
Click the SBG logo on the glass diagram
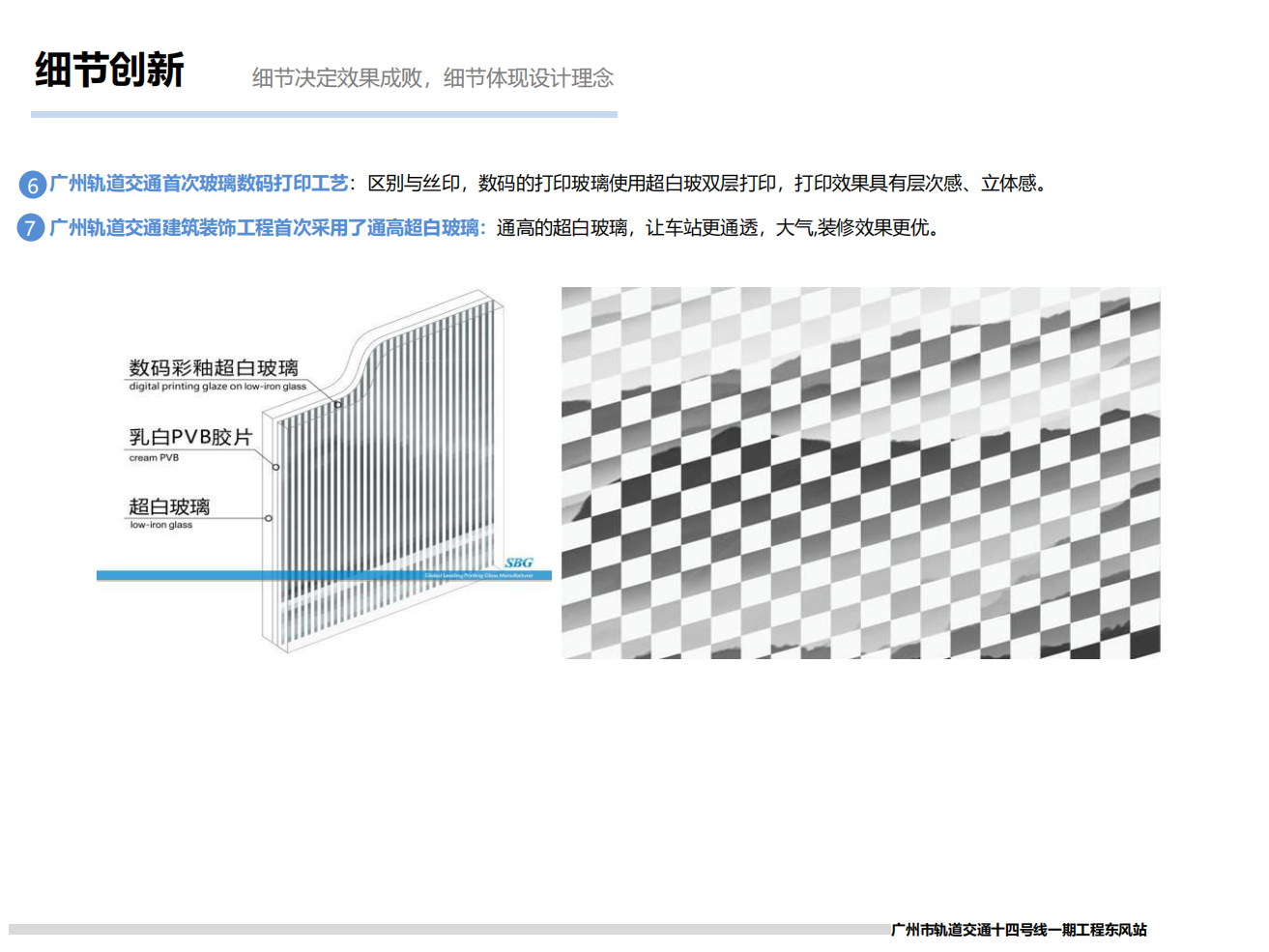tap(519, 563)
